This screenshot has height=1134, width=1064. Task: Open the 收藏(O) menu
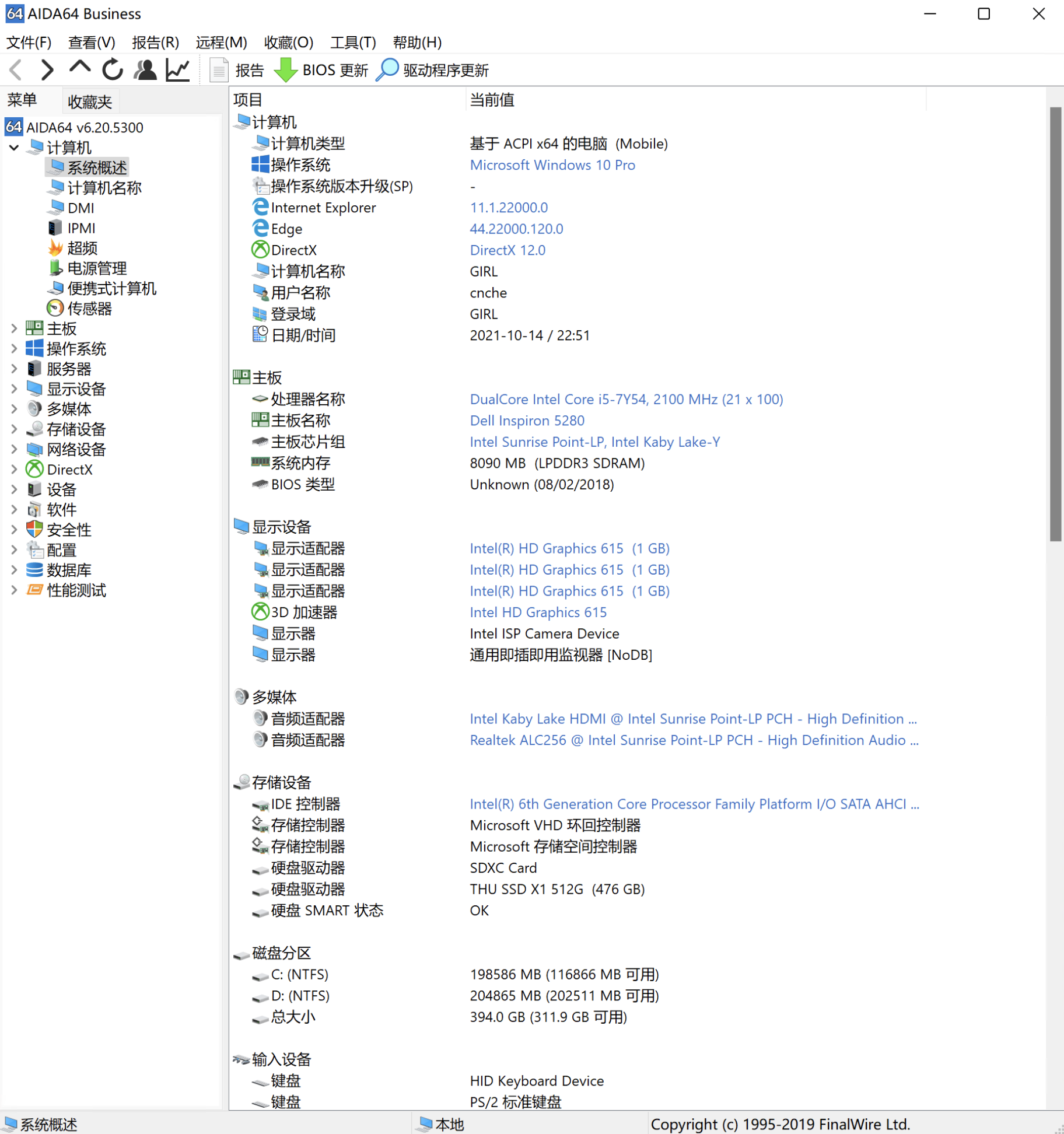(x=289, y=43)
